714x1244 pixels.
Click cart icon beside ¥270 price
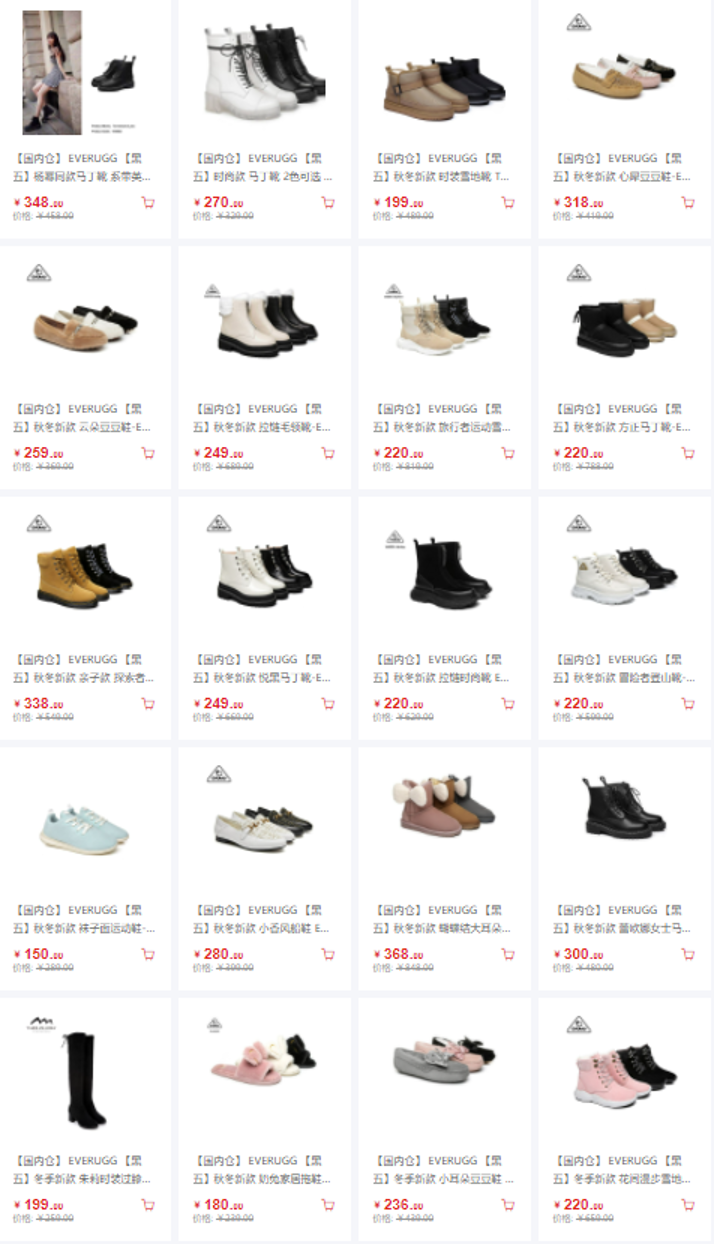click(328, 202)
